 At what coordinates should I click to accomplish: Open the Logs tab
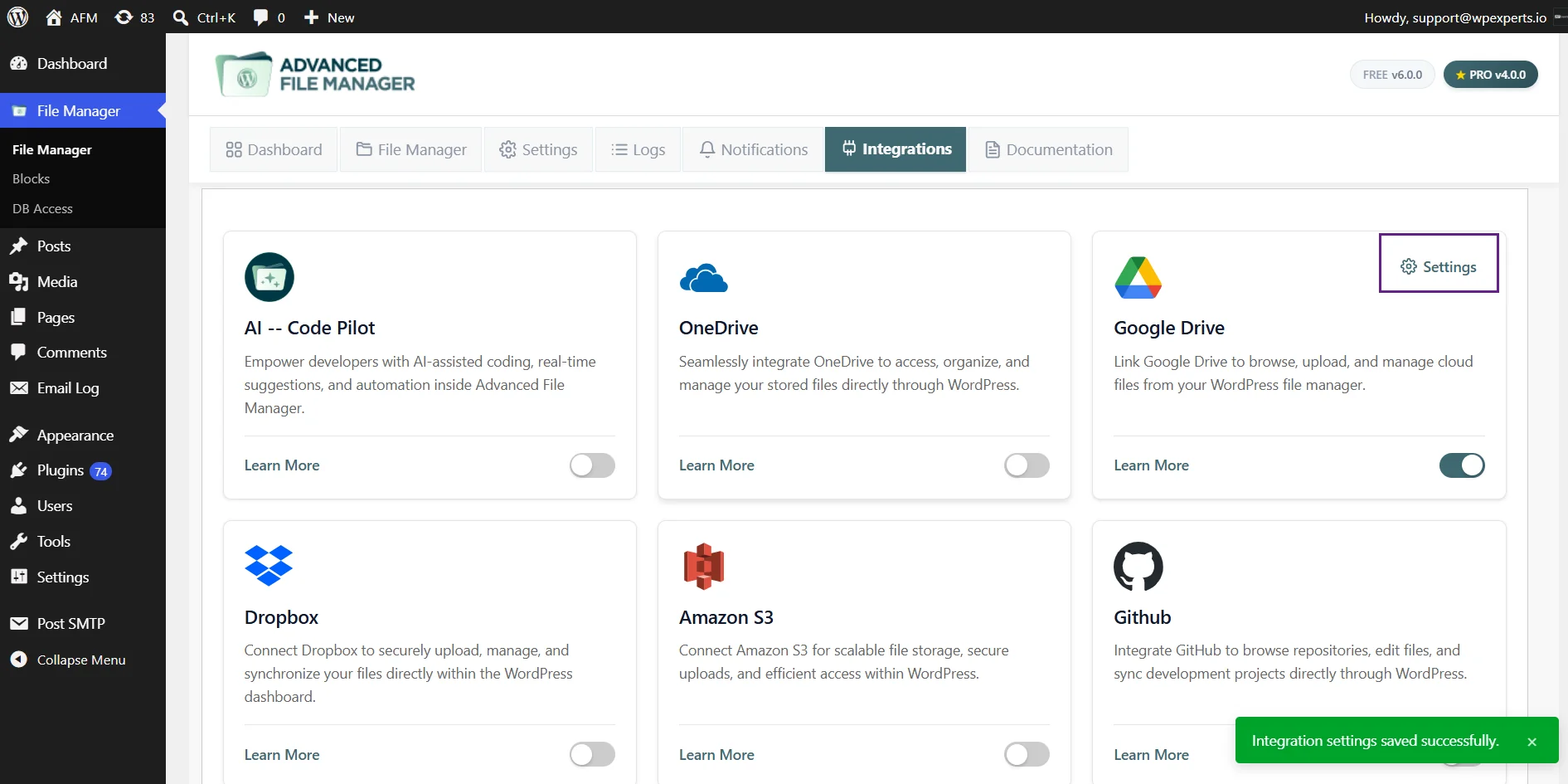click(x=638, y=149)
